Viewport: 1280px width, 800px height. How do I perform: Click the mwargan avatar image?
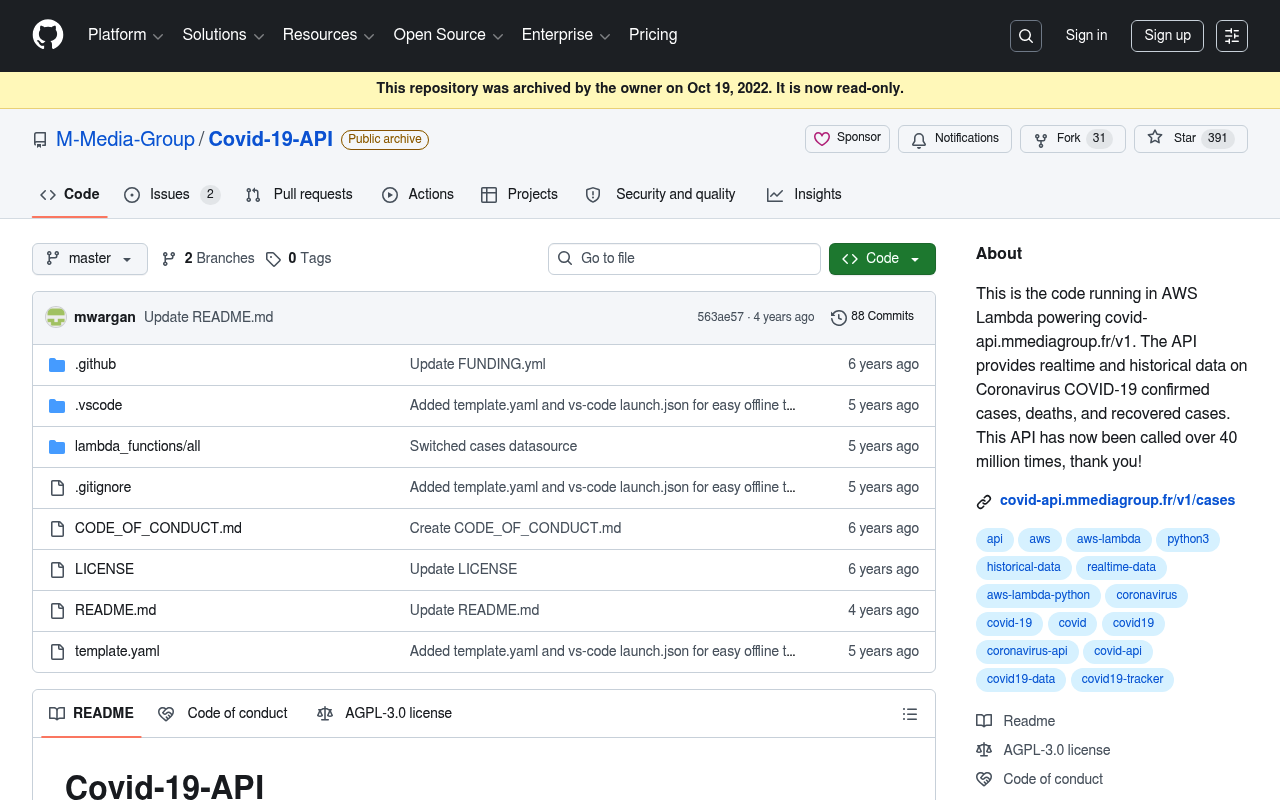point(56,317)
